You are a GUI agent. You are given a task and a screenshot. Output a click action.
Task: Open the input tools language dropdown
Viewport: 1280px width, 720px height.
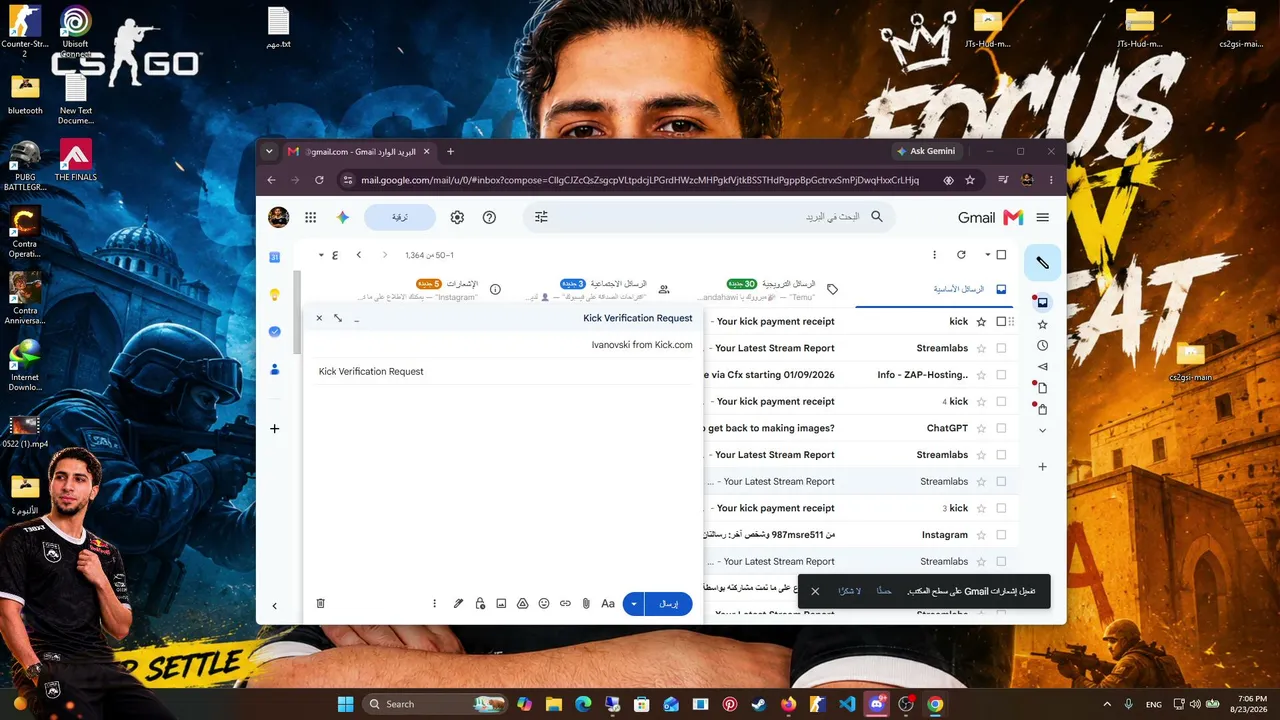point(321,255)
